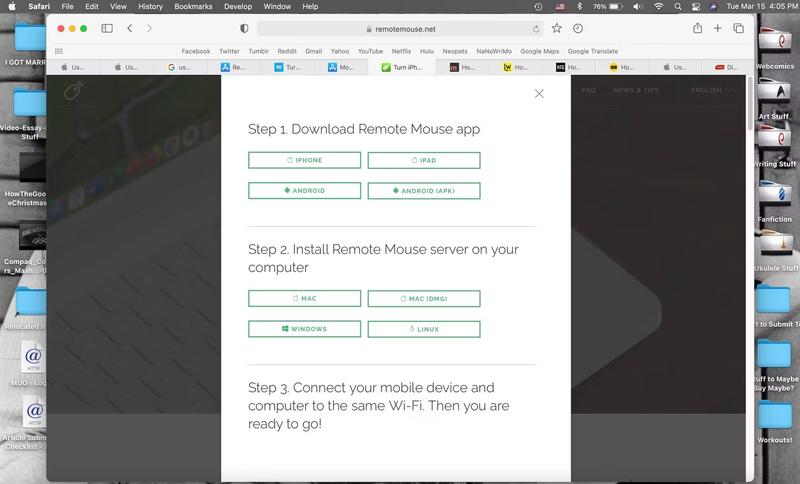
Task: Open the Netflix bookmark
Action: tap(402, 51)
